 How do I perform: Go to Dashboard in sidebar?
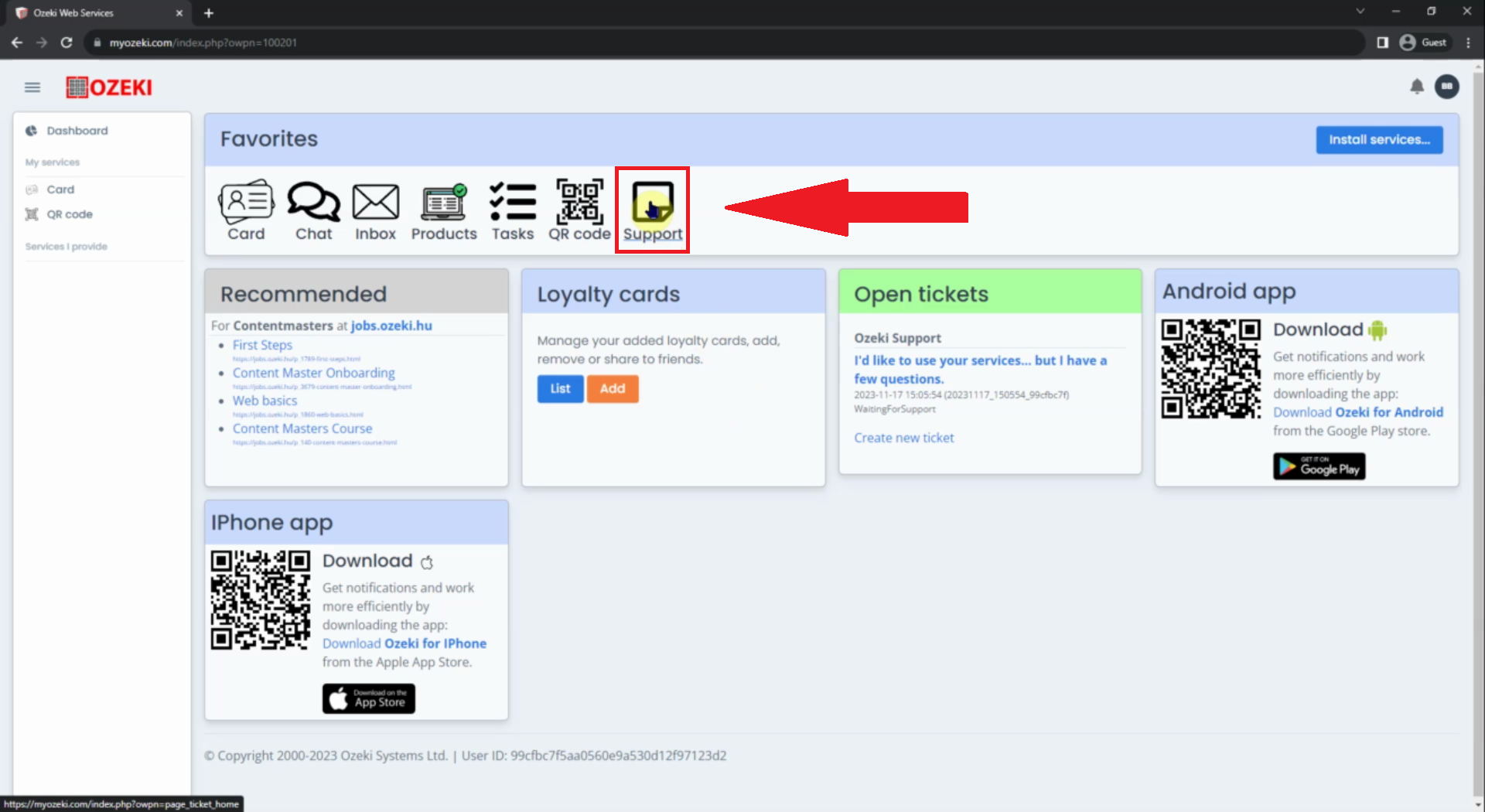click(x=77, y=131)
